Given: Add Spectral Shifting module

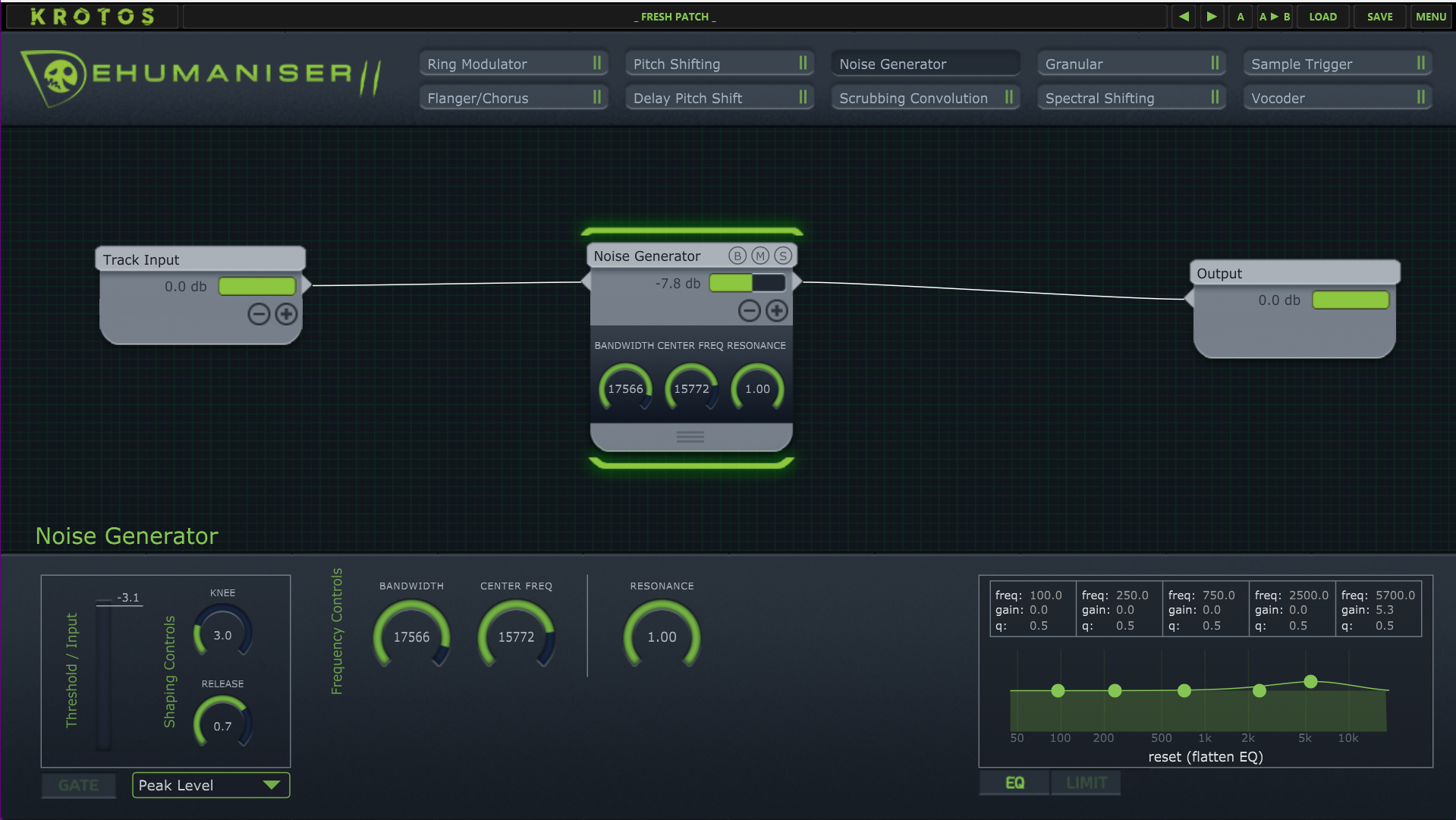Looking at the screenshot, I should (x=1131, y=98).
